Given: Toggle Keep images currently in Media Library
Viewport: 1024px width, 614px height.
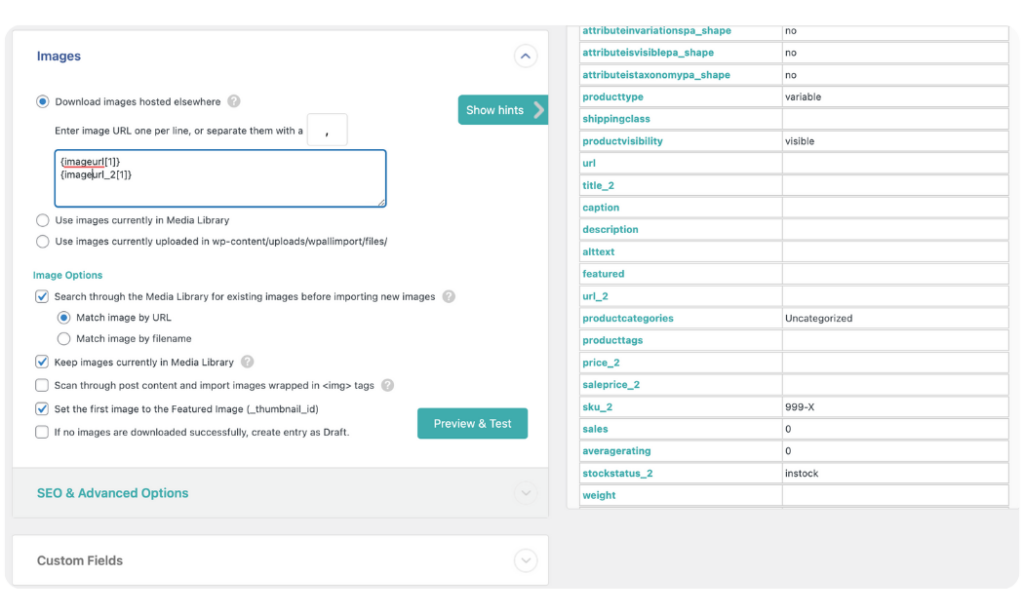Looking at the screenshot, I should pyautogui.click(x=42, y=362).
